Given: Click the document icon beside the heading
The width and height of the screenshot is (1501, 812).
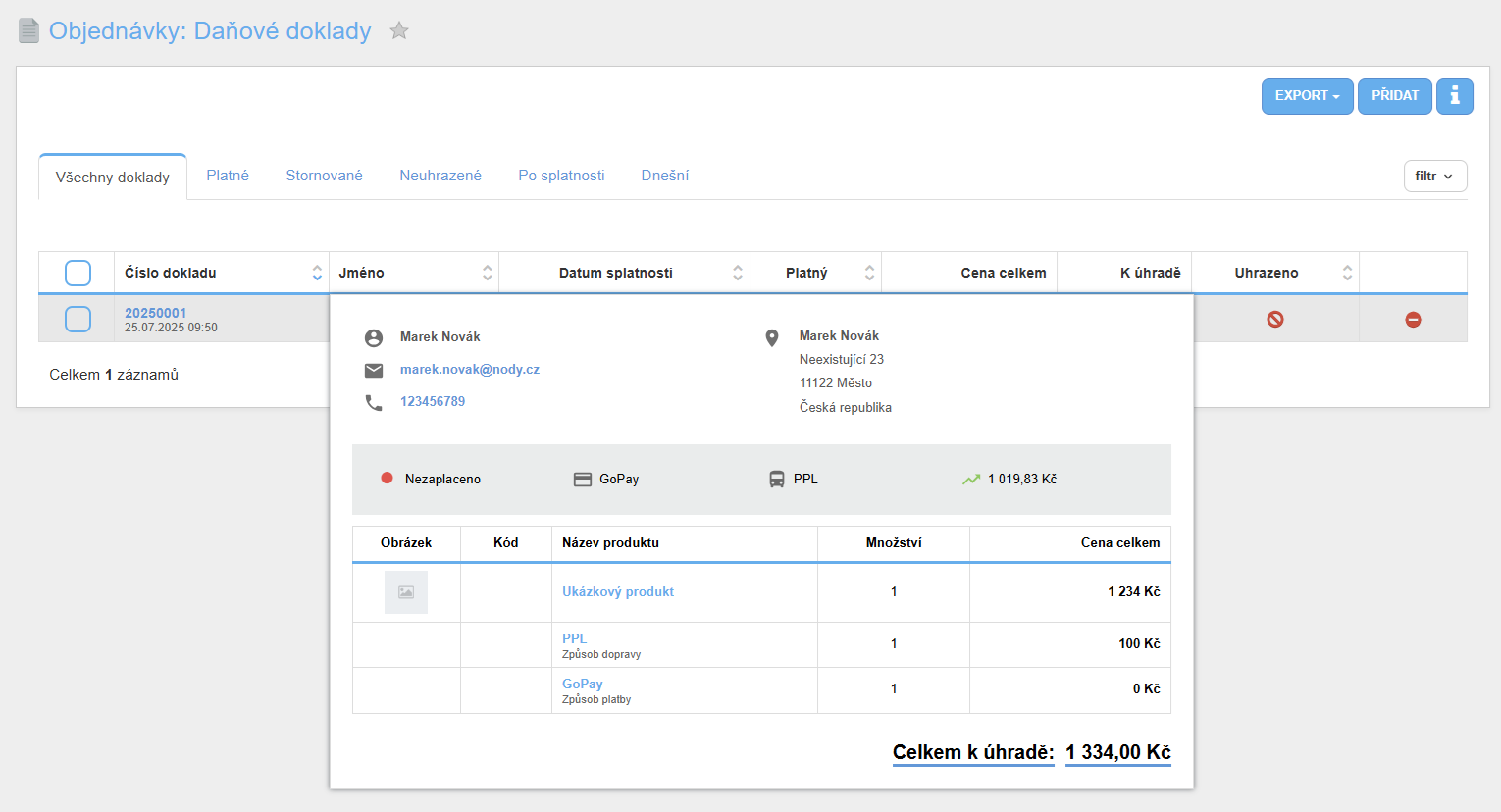Looking at the screenshot, I should tap(29, 31).
